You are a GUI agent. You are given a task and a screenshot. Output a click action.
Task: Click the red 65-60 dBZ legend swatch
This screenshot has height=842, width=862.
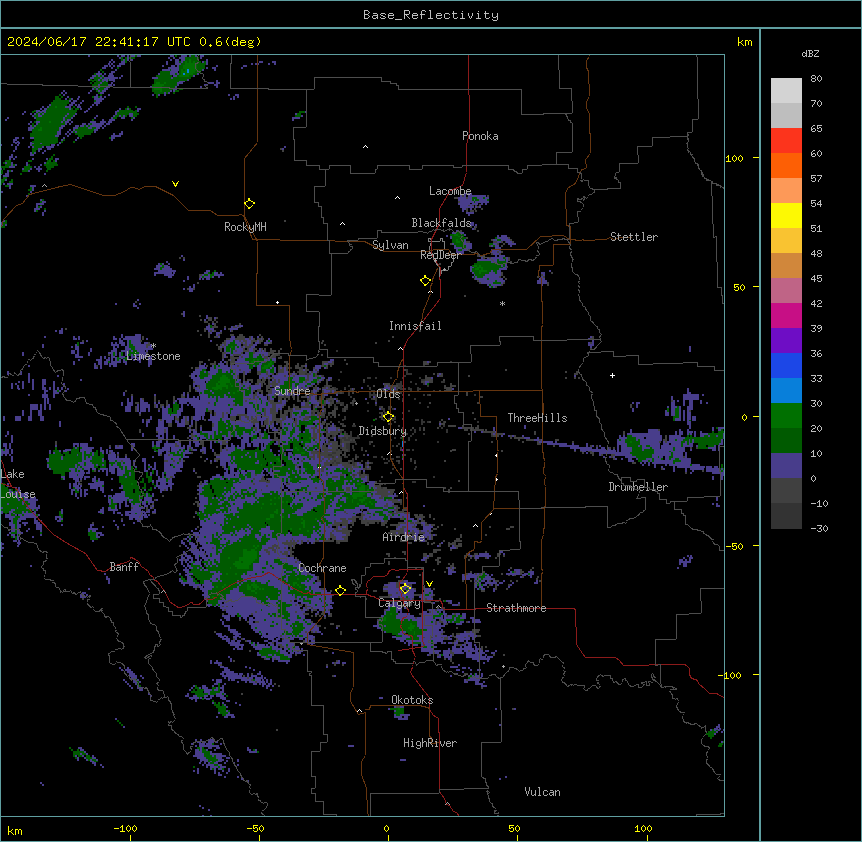(x=786, y=141)
